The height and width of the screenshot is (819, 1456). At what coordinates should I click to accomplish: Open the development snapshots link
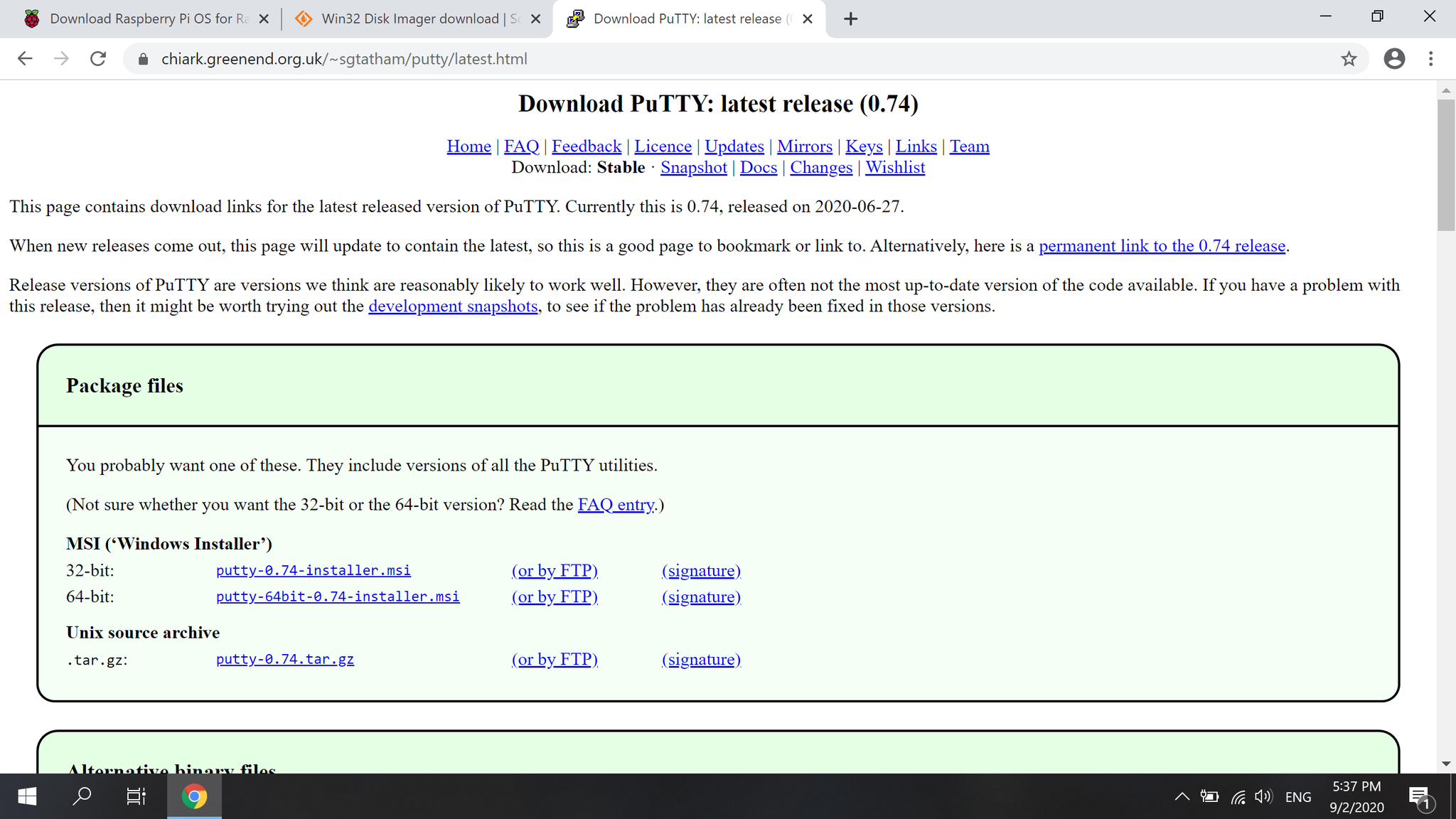[x=453, y=306]
